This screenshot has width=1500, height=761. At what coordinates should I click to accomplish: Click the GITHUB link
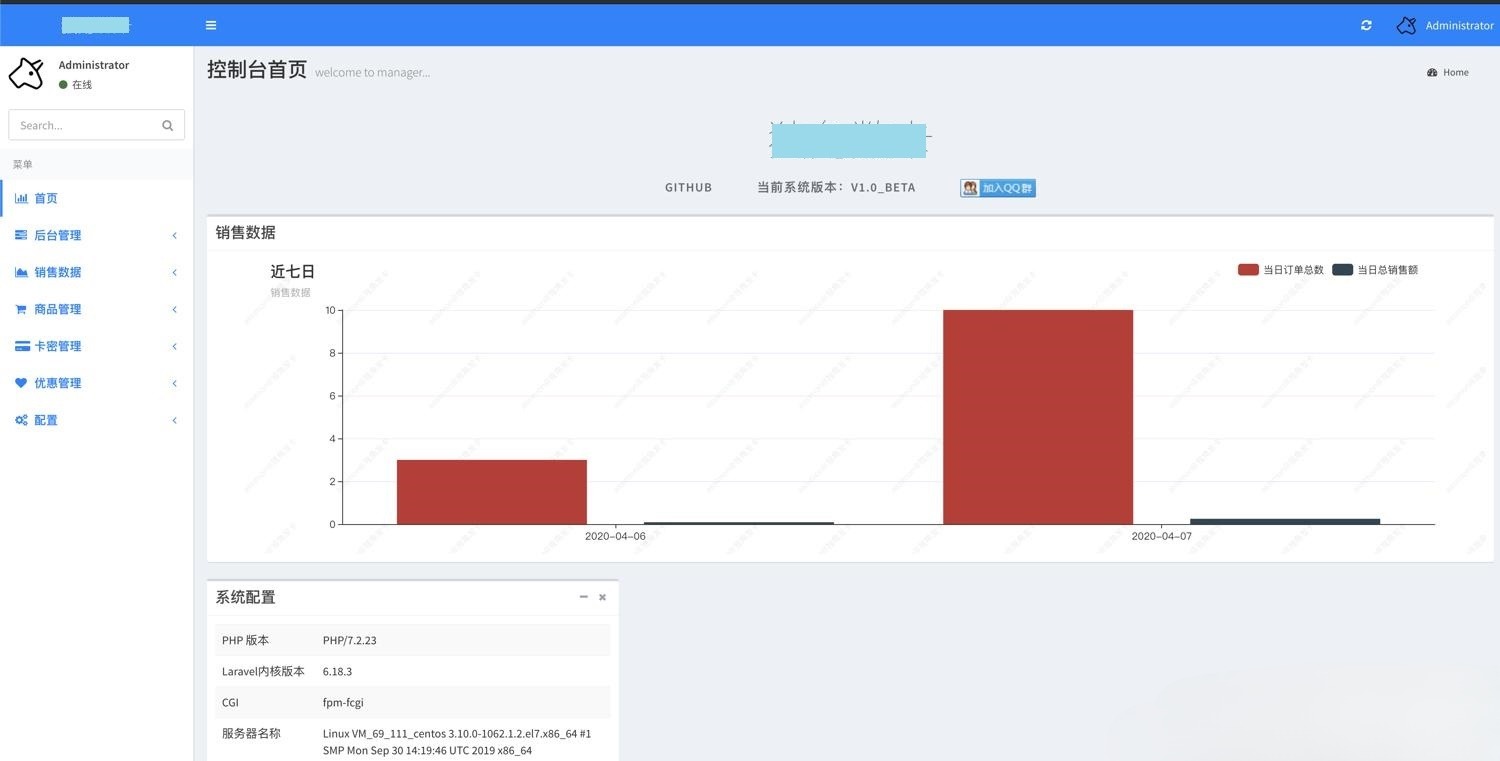coord(687,187)
